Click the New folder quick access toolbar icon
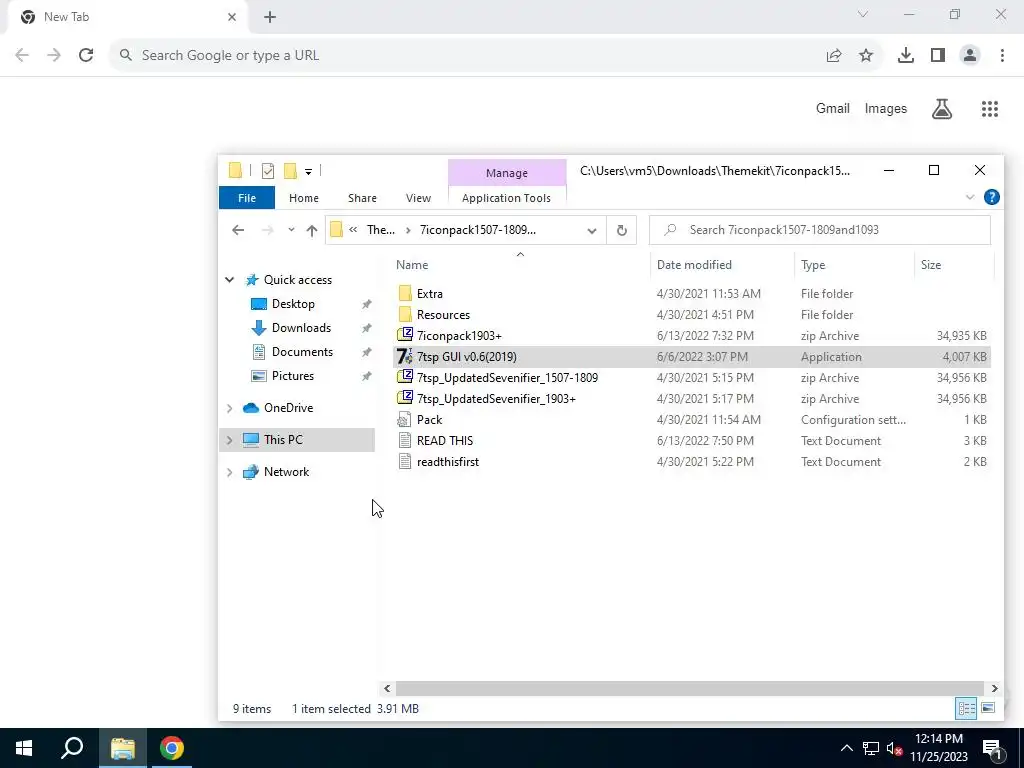Screen dimensions: 1024x768 click(x=290, y=171)
